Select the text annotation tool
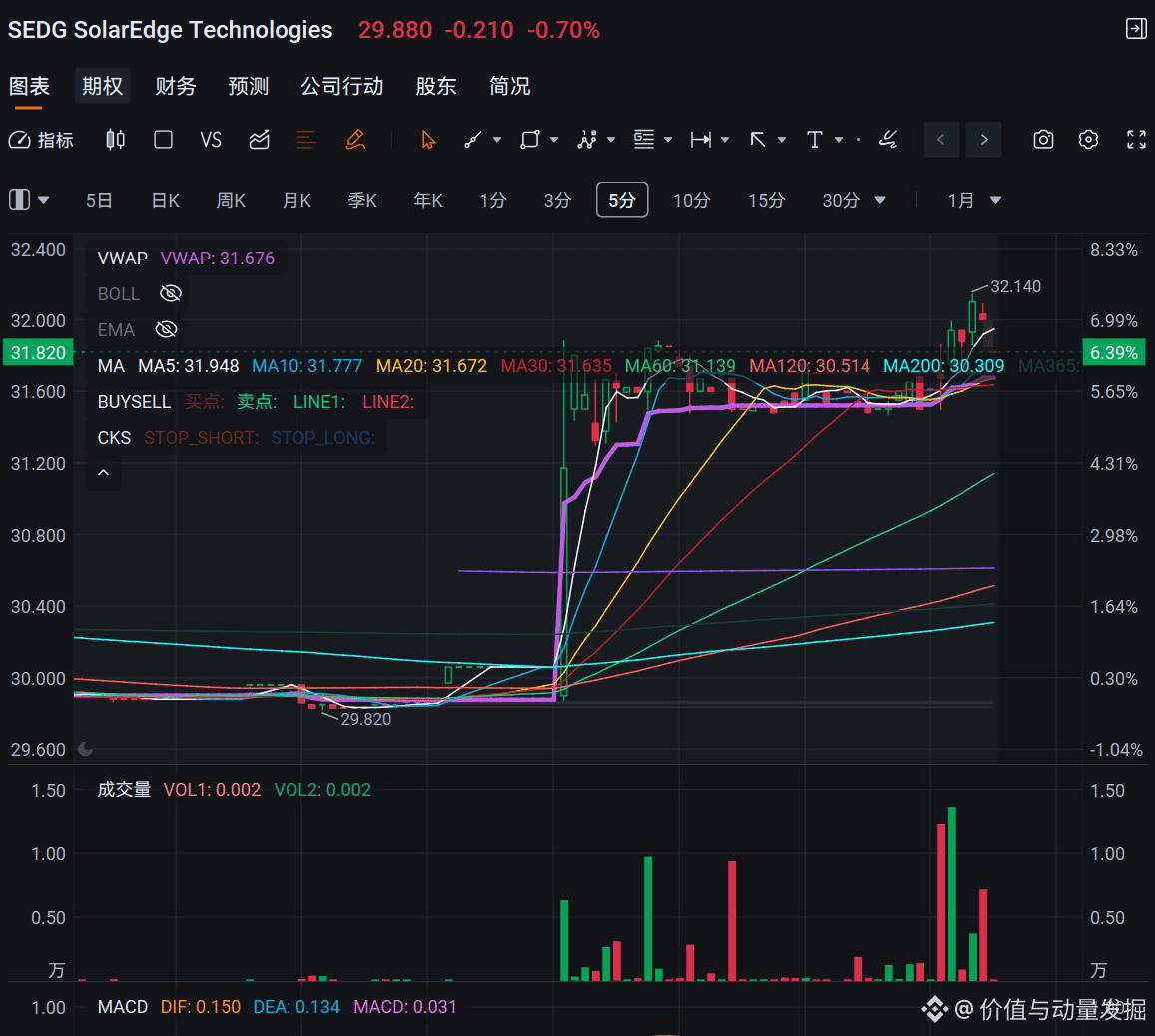 814,139
